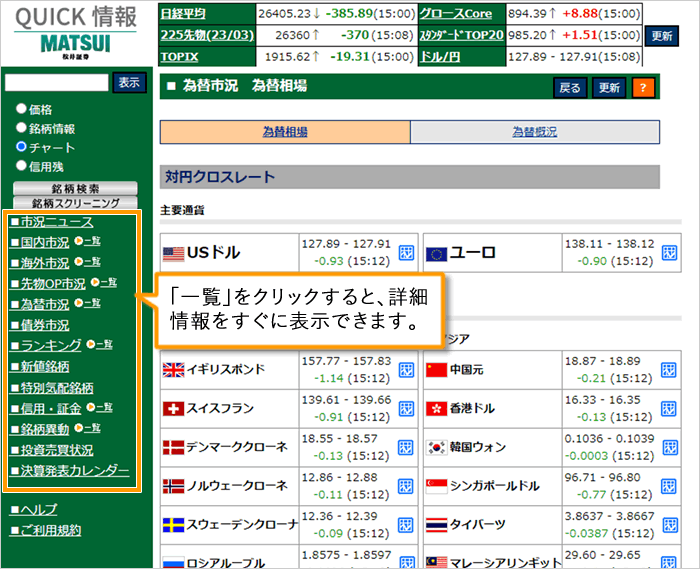The width and height of the screenshot is (700, 569).
Task: Open the グロースCore index link
Action: tap(456, 14)
